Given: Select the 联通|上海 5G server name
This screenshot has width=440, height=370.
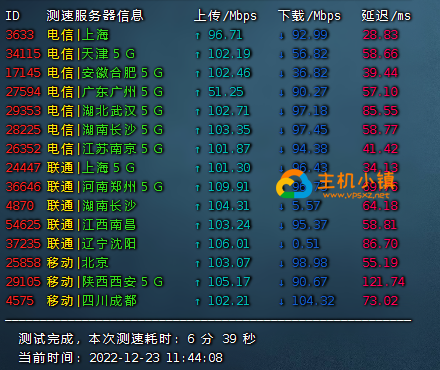Looking at the screenshot, I should [91, 168].
